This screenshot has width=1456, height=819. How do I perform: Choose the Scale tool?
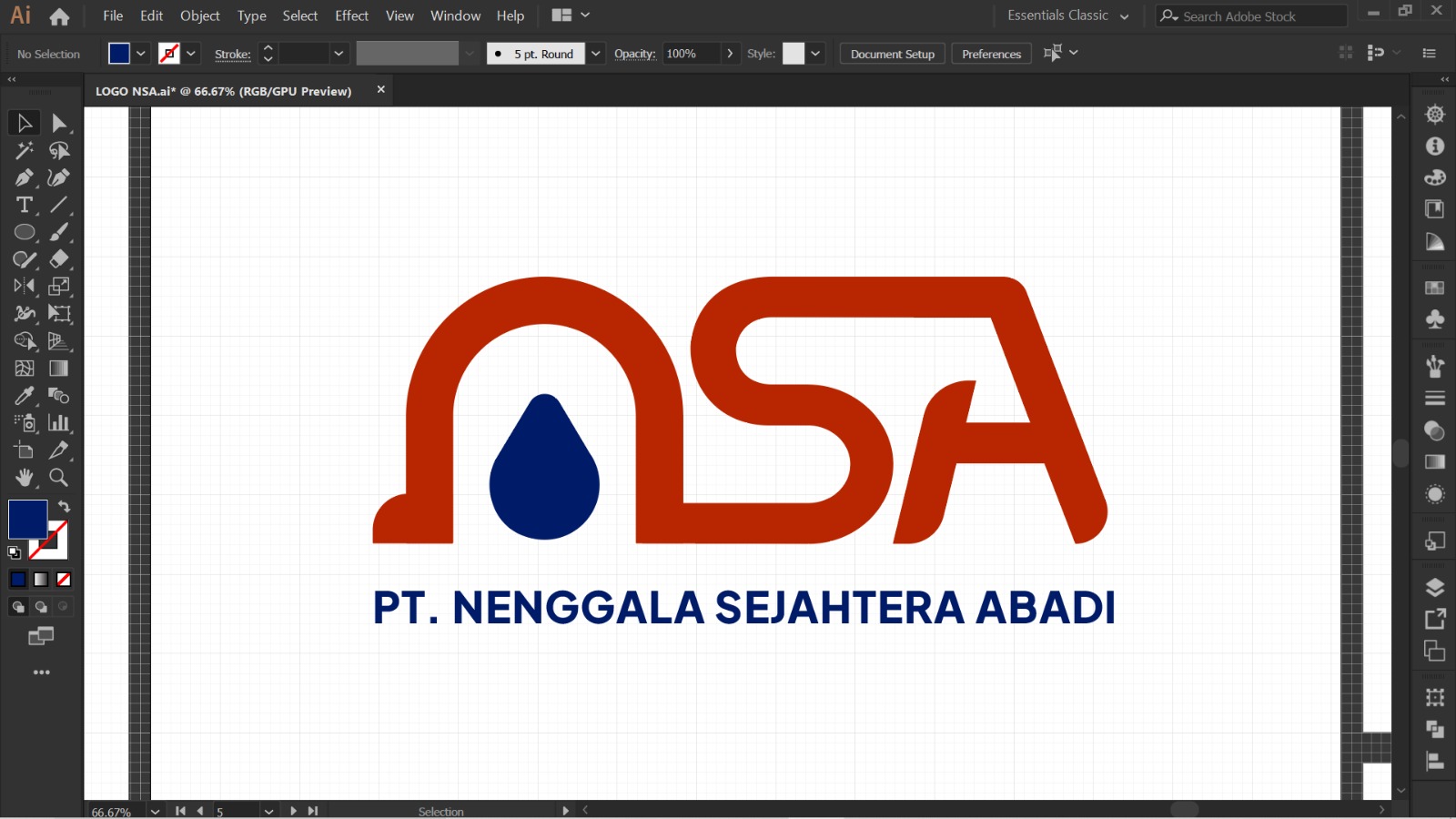point(59,287)
